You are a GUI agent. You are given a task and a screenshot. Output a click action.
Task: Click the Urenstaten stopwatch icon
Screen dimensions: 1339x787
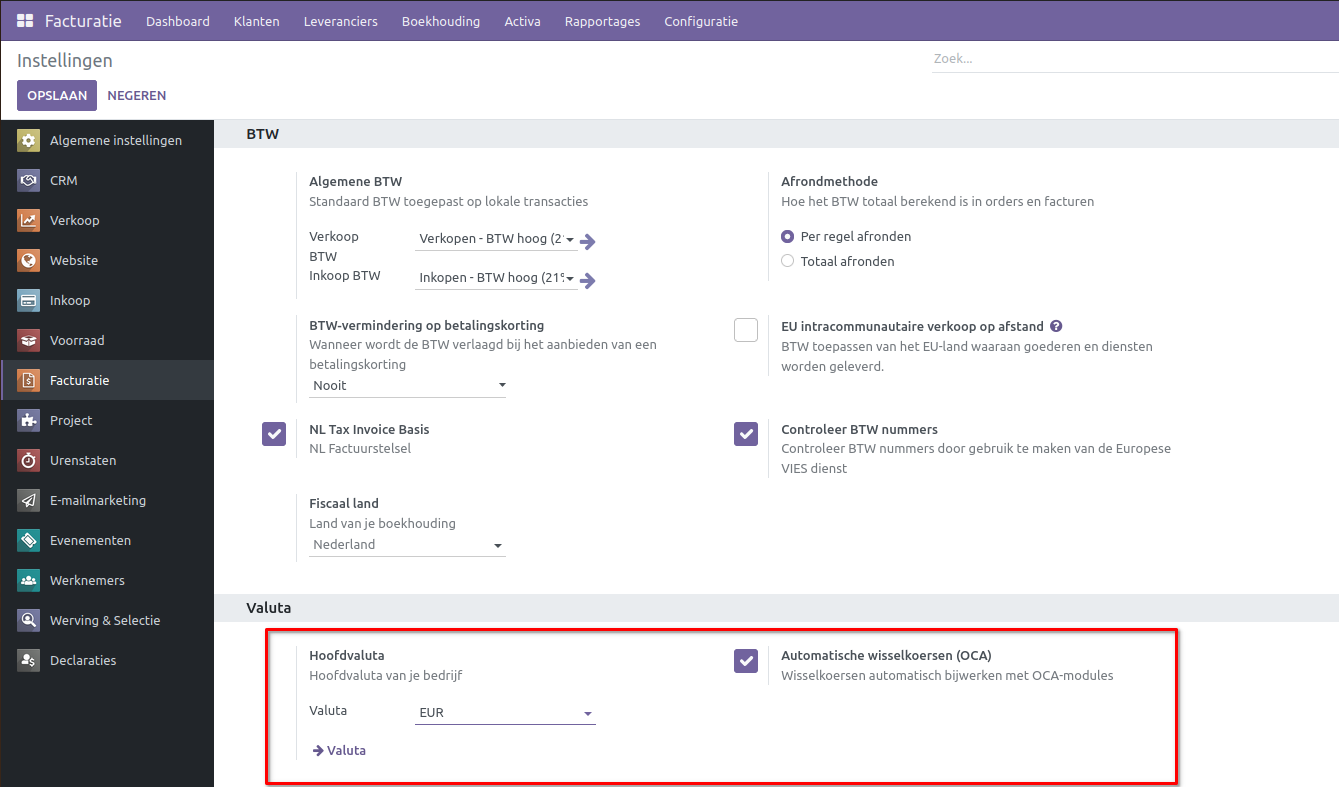29,461
